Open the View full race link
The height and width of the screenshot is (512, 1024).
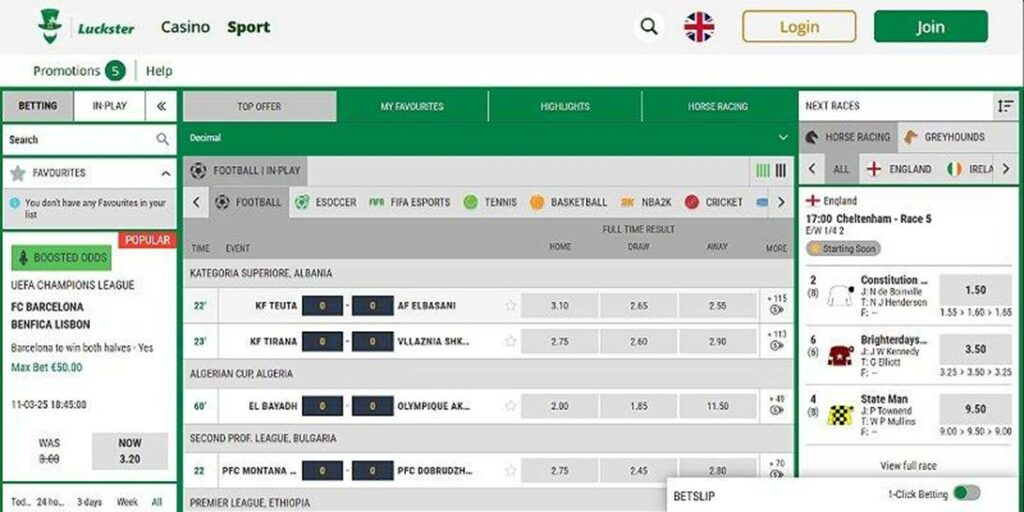[908, 466]
